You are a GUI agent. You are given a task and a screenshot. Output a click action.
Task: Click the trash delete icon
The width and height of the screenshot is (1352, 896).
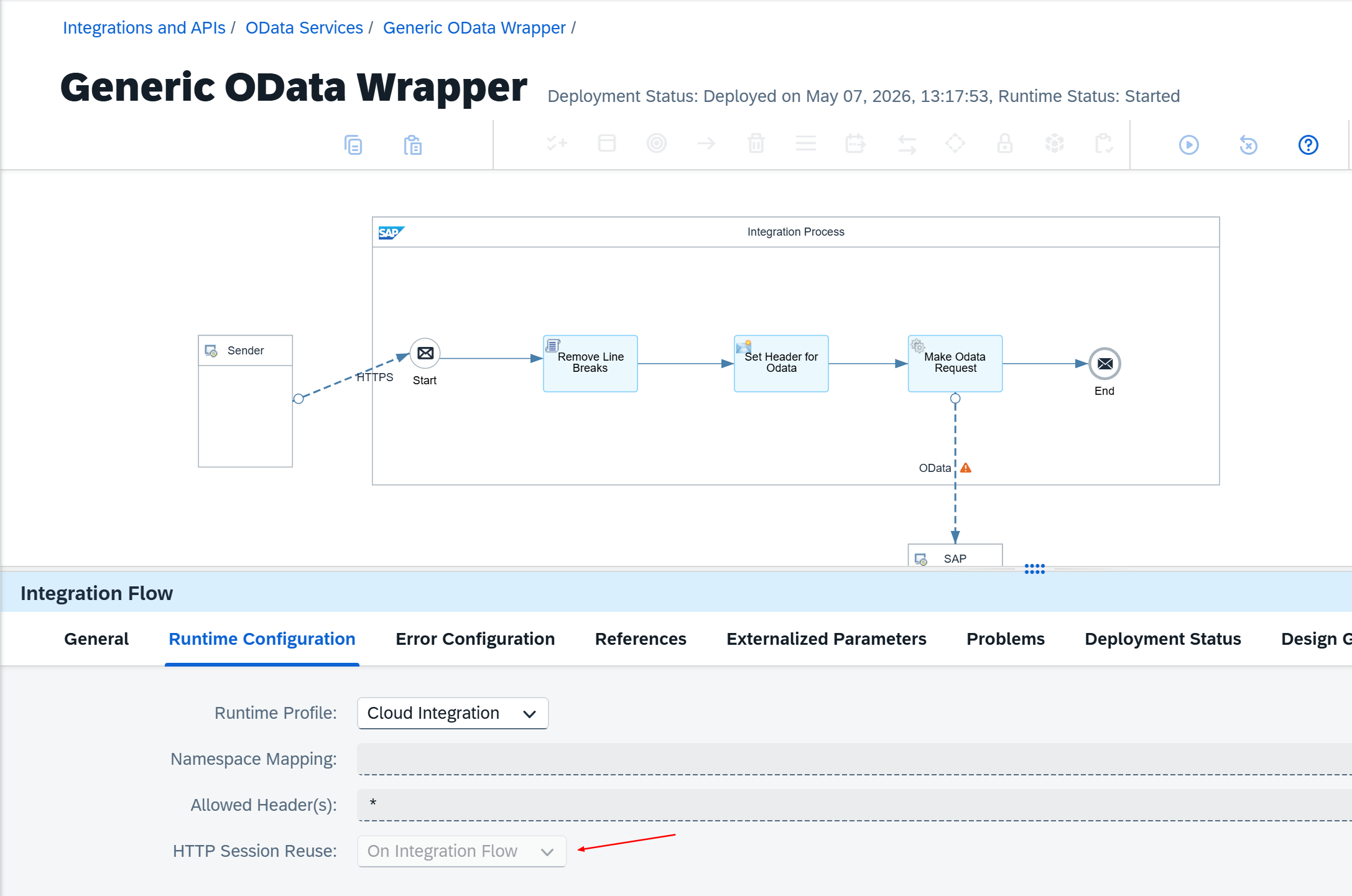(x=756, y=144)
